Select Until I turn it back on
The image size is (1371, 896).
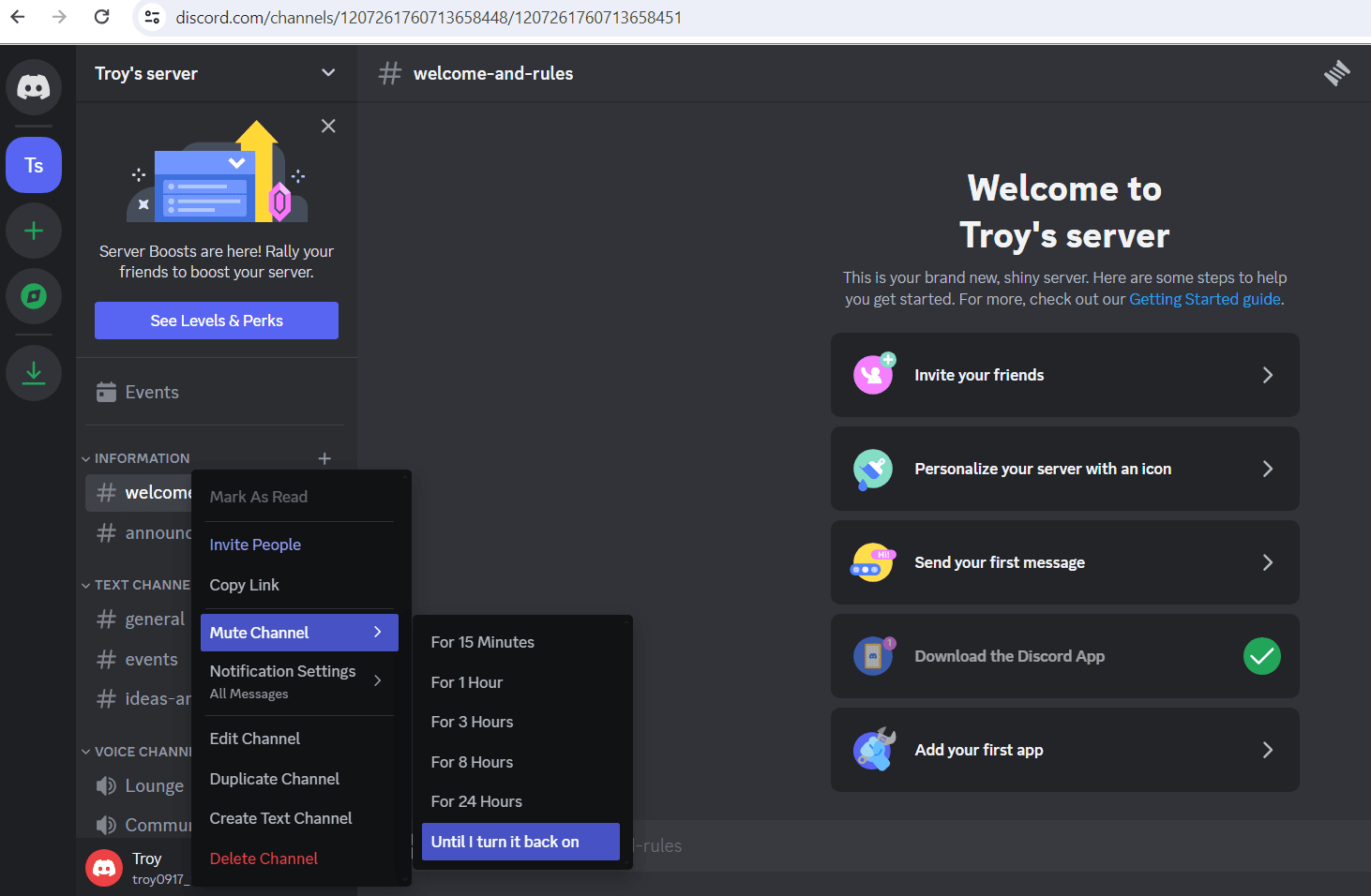(x=520, y=842)
